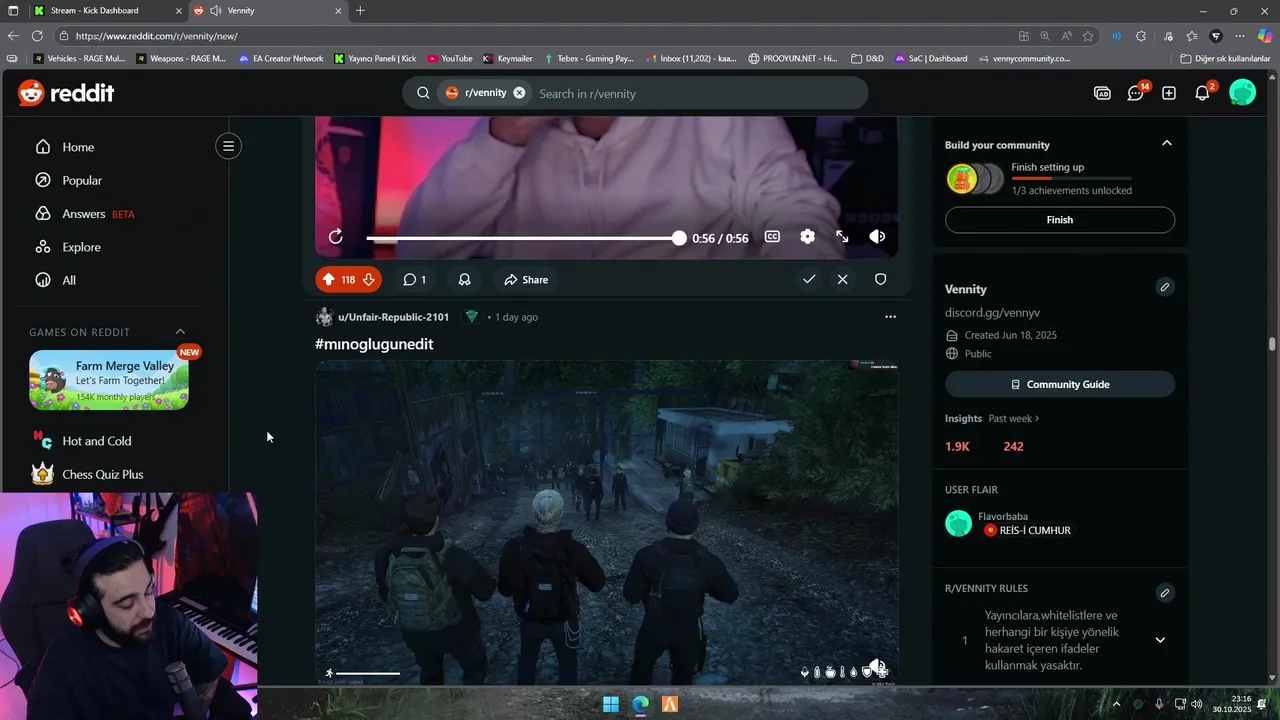Open Flavorbaba user flair avatar
Image resolution: width=1280 pixels, height=720 pixels.
958,523
